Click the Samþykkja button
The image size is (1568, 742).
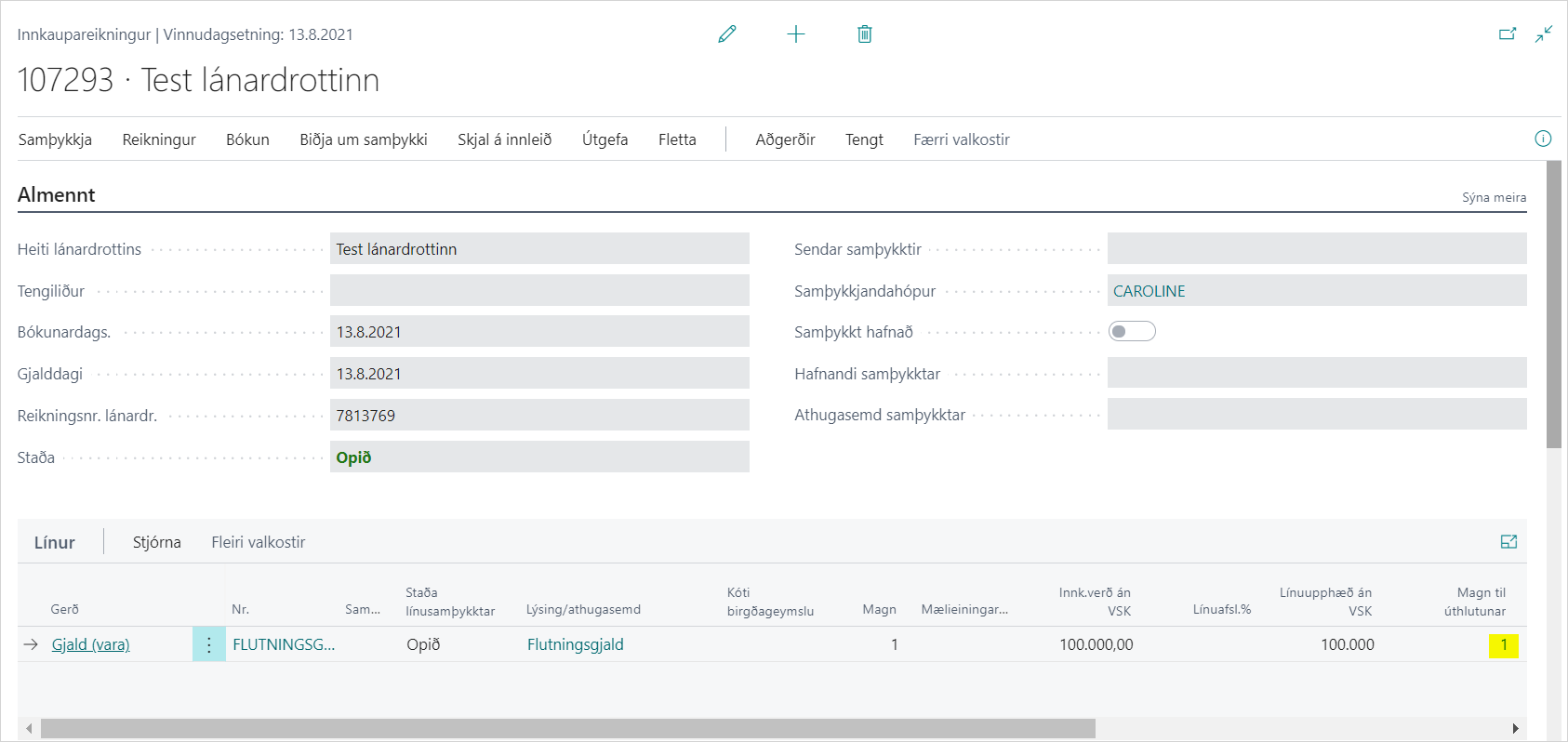(55, 139)
